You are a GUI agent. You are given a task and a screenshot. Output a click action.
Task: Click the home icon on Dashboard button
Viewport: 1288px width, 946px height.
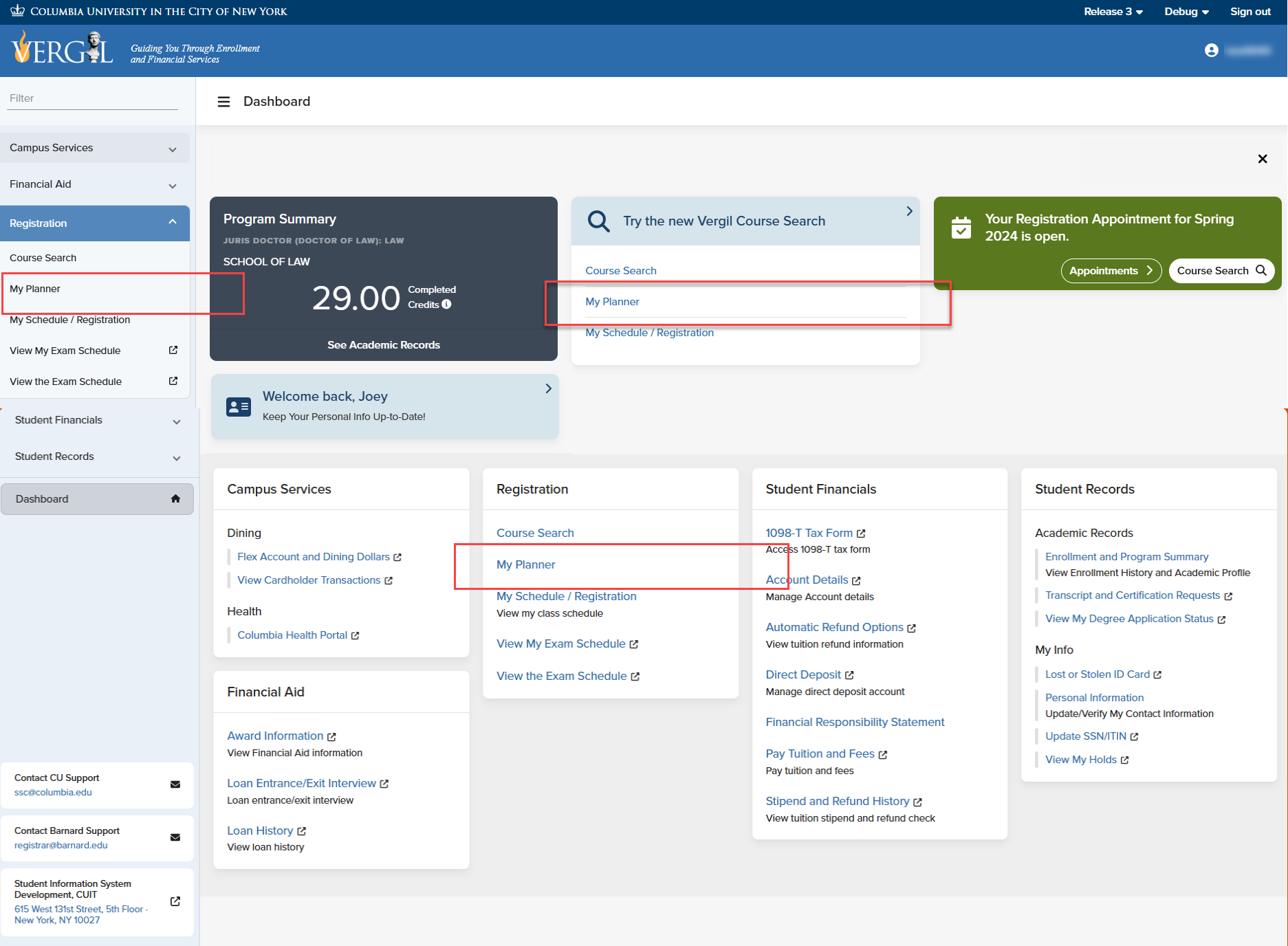coord(175,499)
